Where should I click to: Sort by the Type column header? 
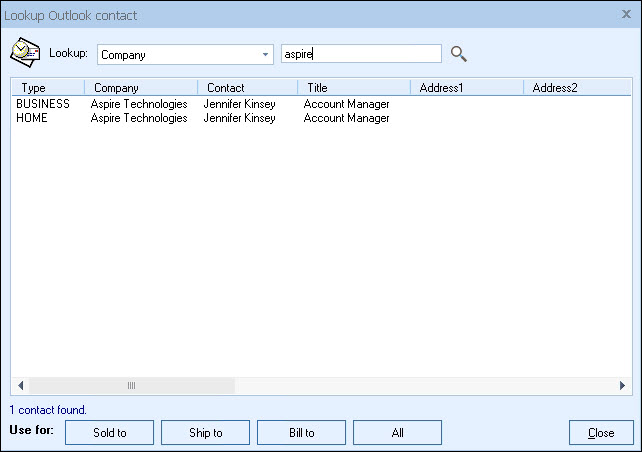[x=46, y=88]
